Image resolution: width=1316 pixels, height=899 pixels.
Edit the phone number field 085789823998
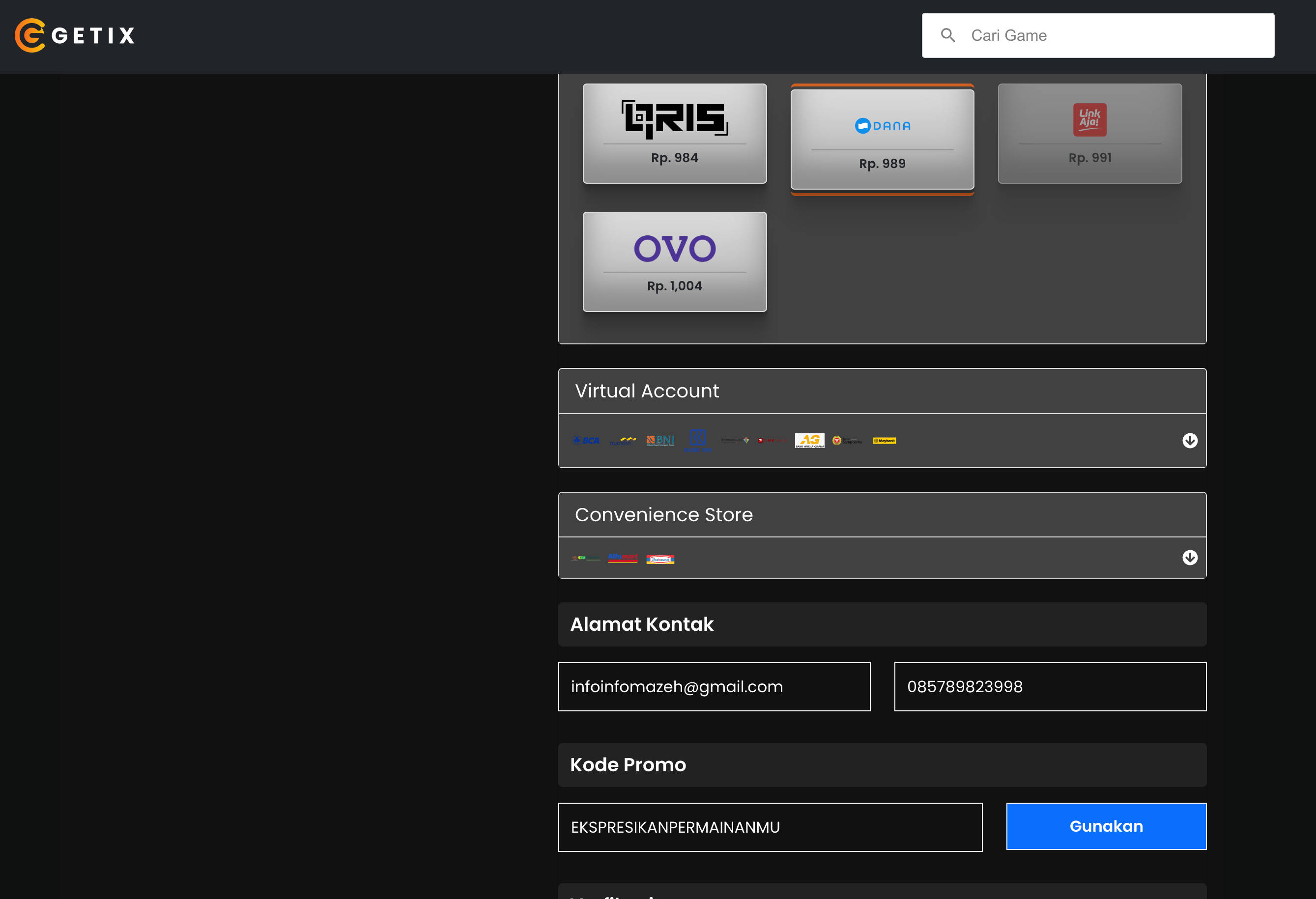click(x=1050, y=687)
